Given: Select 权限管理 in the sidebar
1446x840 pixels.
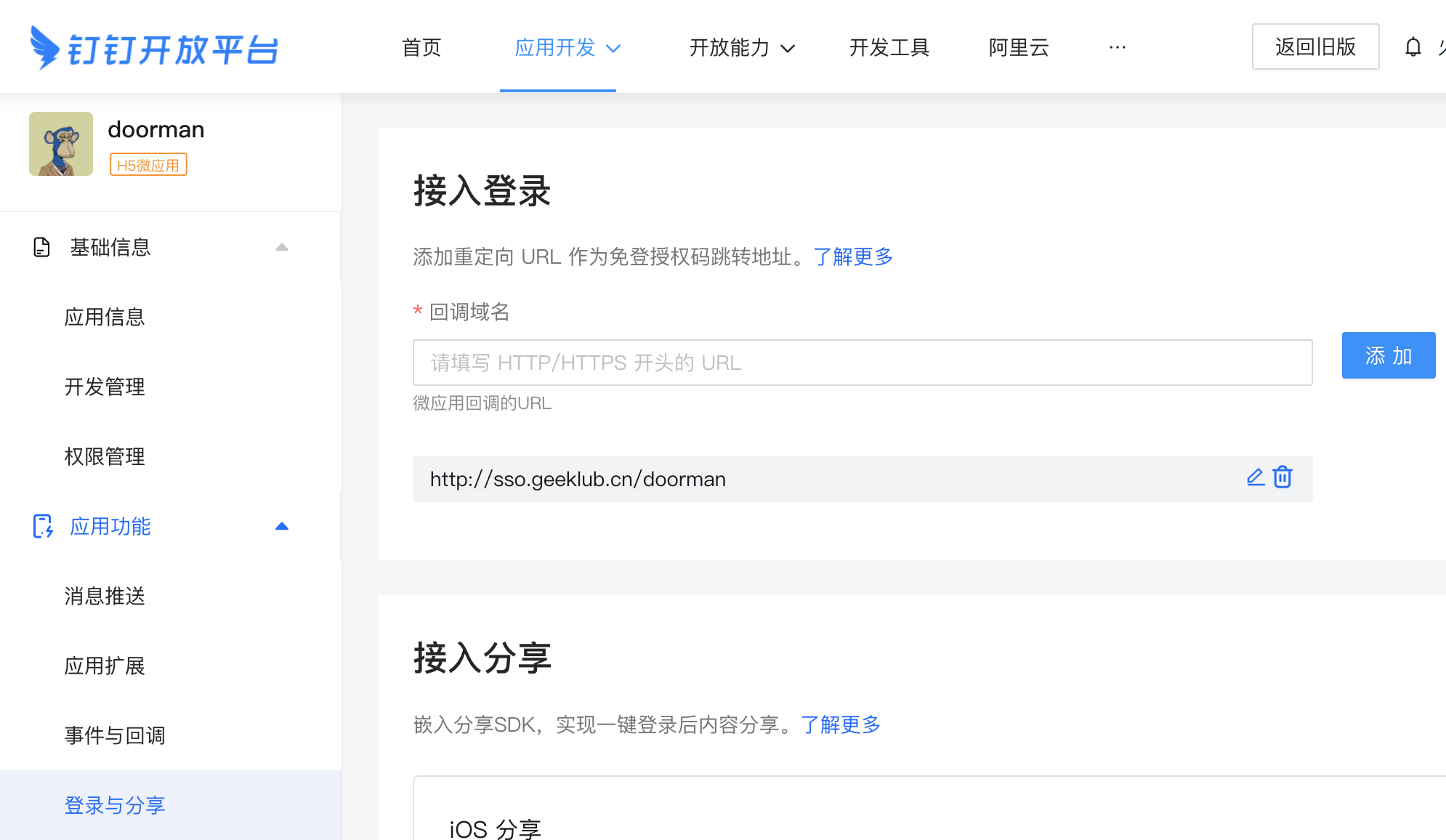Looking at the screenshot, I should coord(105,456).
